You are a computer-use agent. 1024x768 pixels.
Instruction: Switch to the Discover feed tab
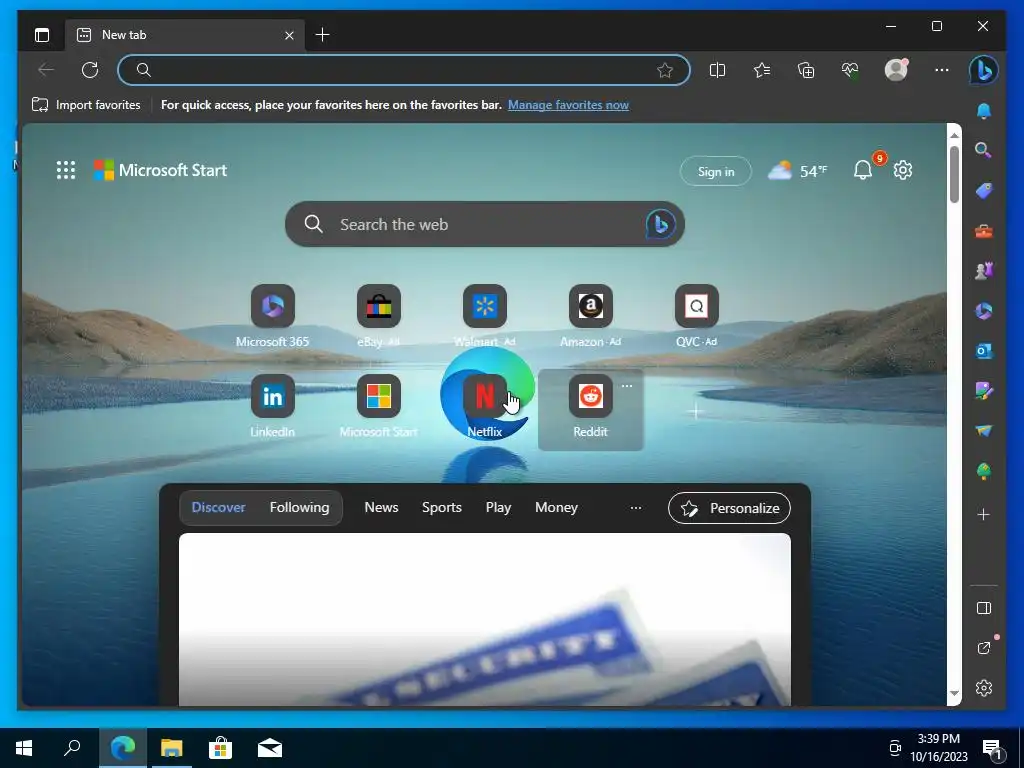pyautogui.click(x=218, y=507)
